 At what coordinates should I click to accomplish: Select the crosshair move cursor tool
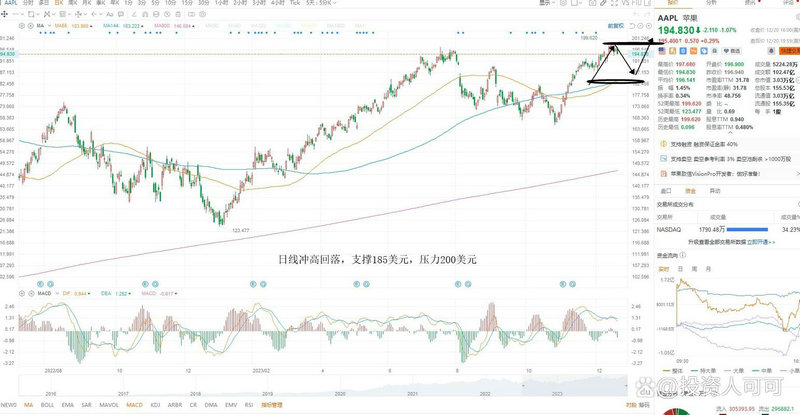click(x=4, y=14)
